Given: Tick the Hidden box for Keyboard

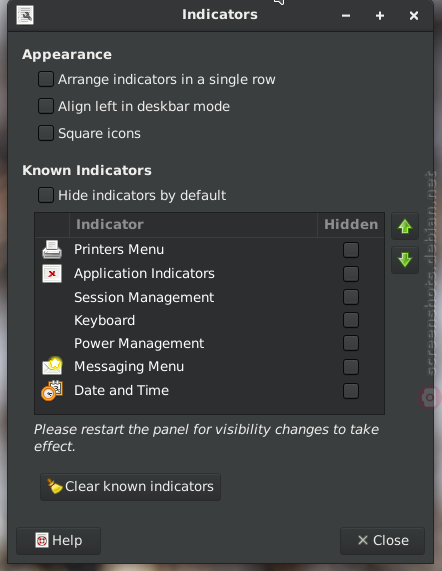Looking at the screenshot, I should (x=351, y=320).
